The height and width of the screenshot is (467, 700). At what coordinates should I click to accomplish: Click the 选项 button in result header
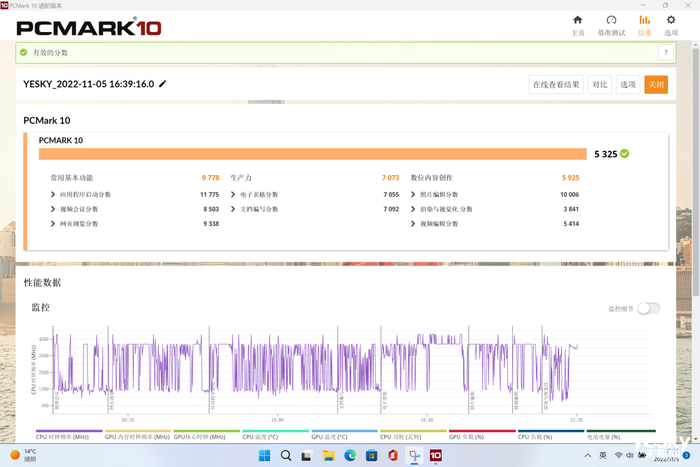628,84
